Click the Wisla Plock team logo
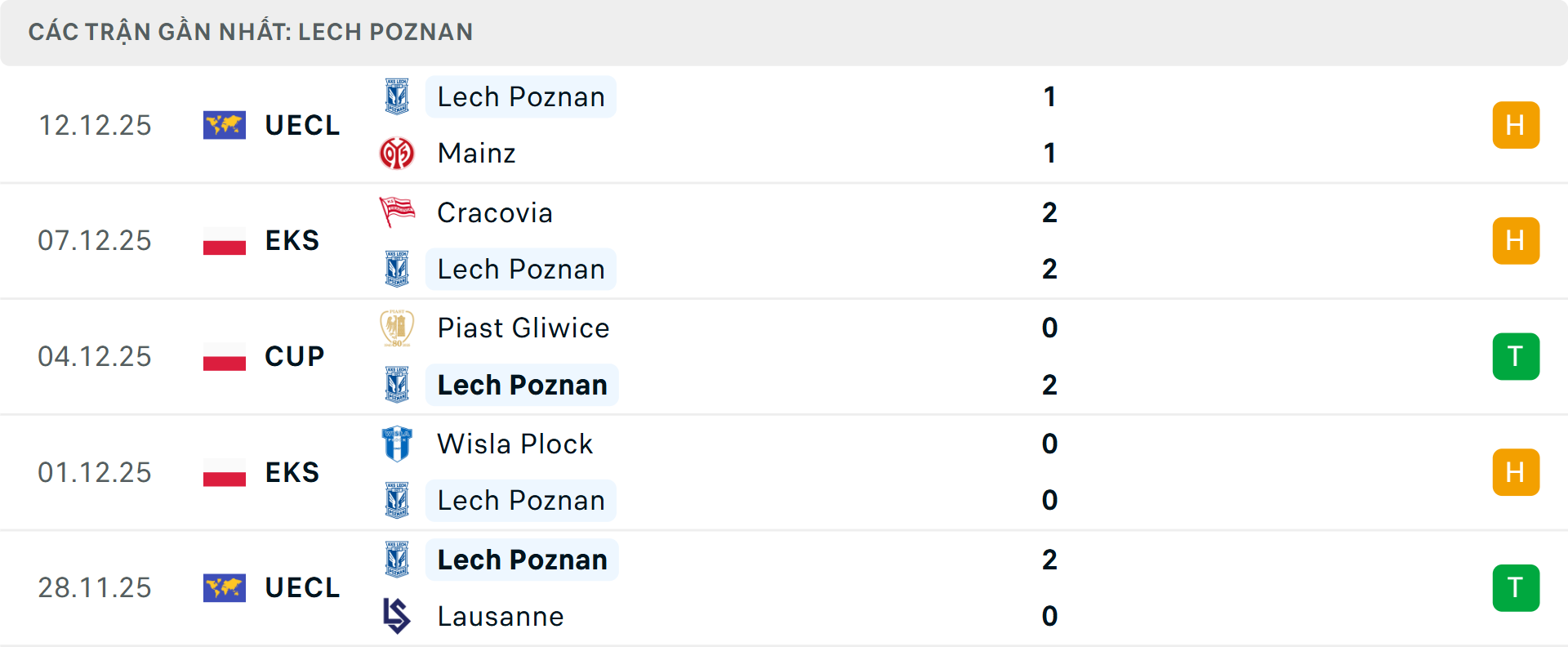This screenshot has width=1568, height=647. point(396,444)
